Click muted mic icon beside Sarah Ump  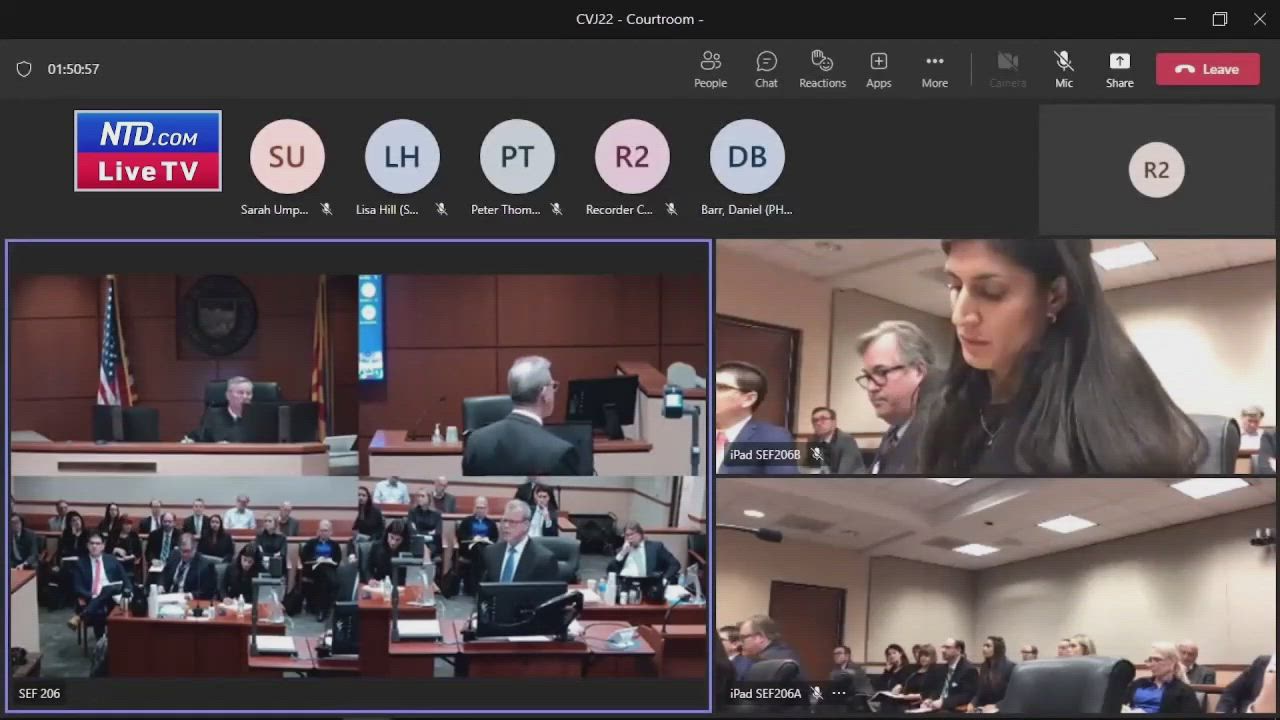click(x=326, y=210)
